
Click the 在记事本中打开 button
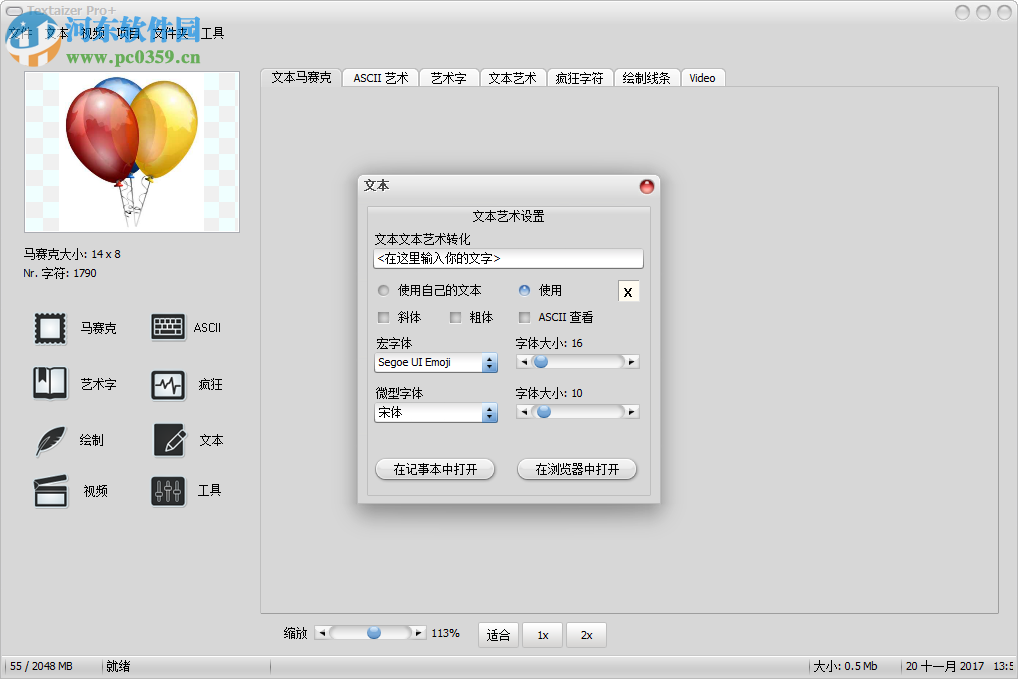435,468
